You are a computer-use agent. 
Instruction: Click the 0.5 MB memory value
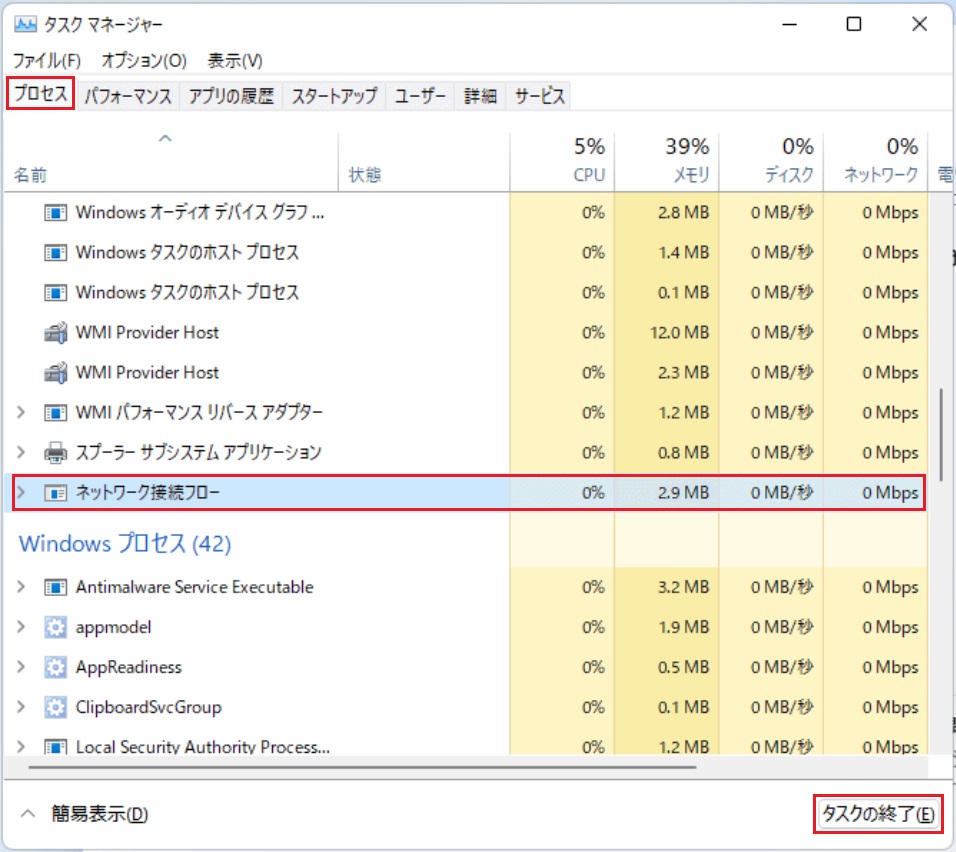tap(683, 667)
